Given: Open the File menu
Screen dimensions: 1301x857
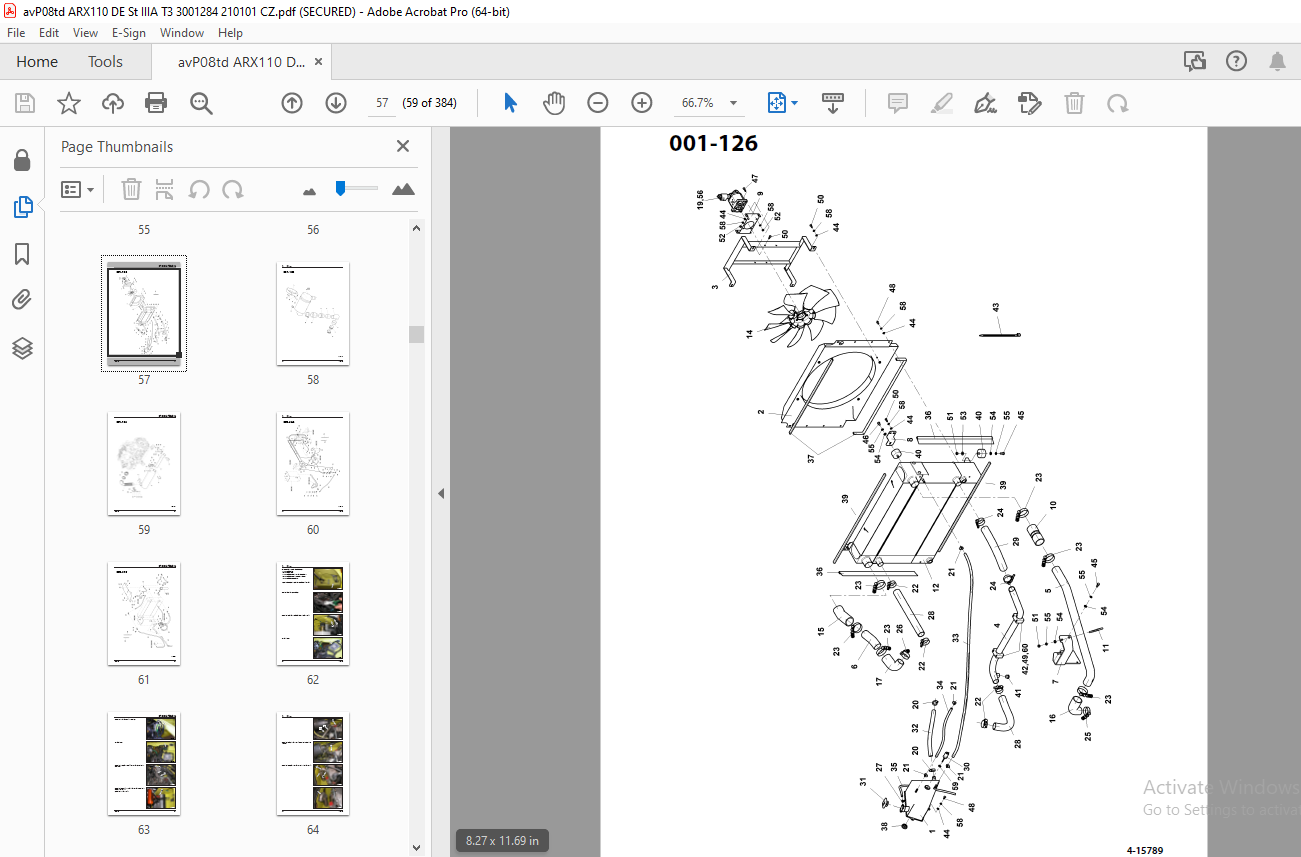Looking at the screenshot, I should (16, 33).
